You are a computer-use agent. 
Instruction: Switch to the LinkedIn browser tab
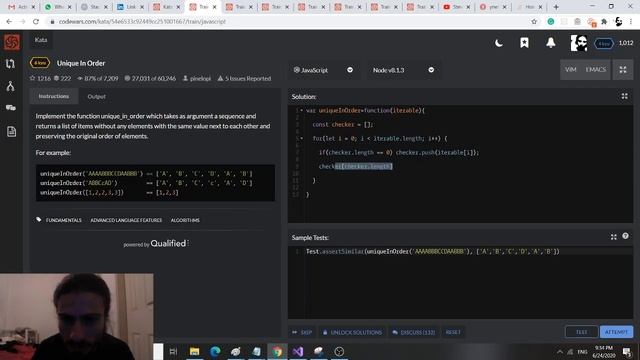point(130,7)
